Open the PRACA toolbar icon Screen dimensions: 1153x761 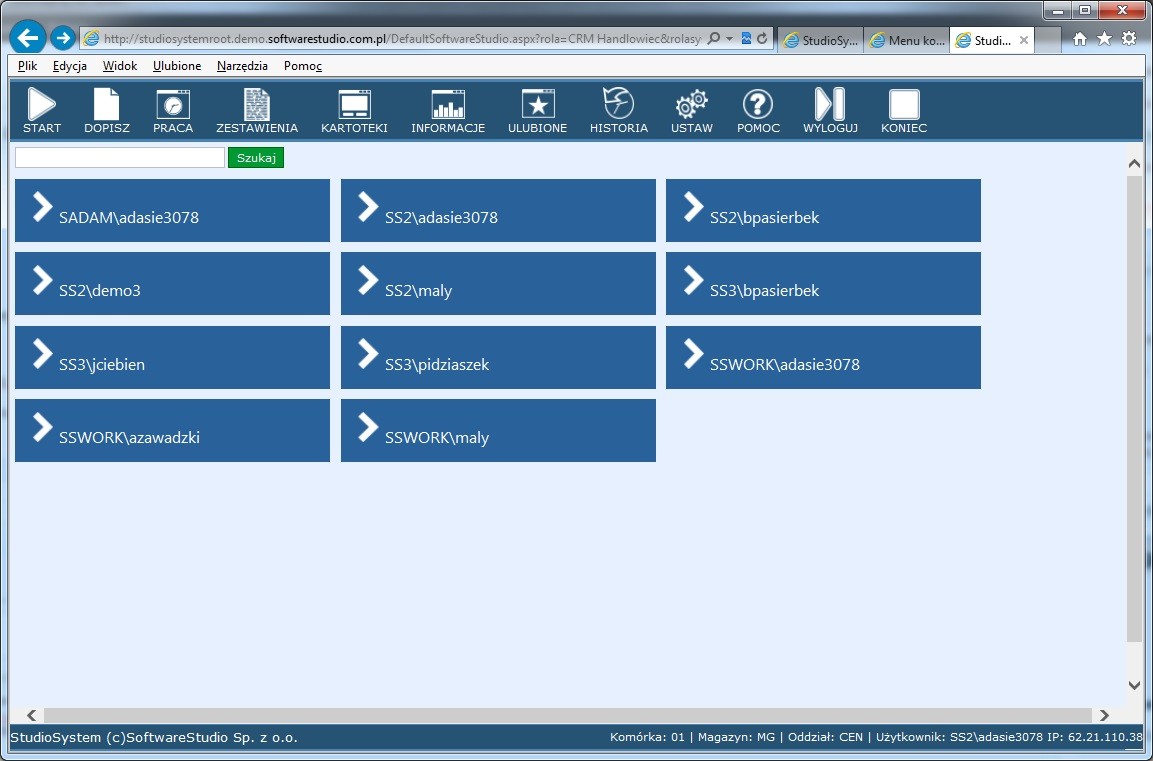tap(173, 104)
